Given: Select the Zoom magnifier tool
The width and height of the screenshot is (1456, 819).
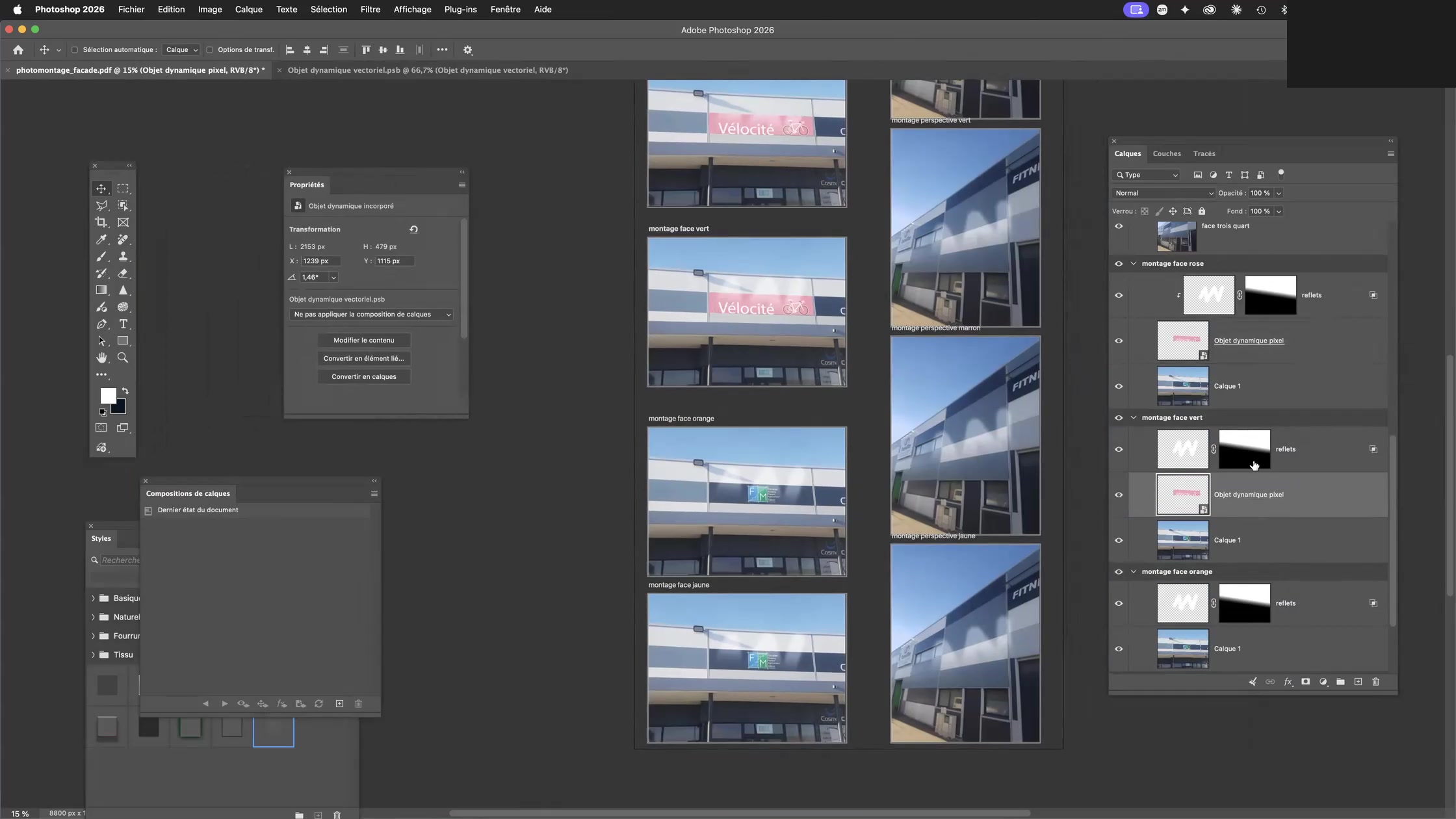Looking at the screenshot, I should click(x=123, y=357).
